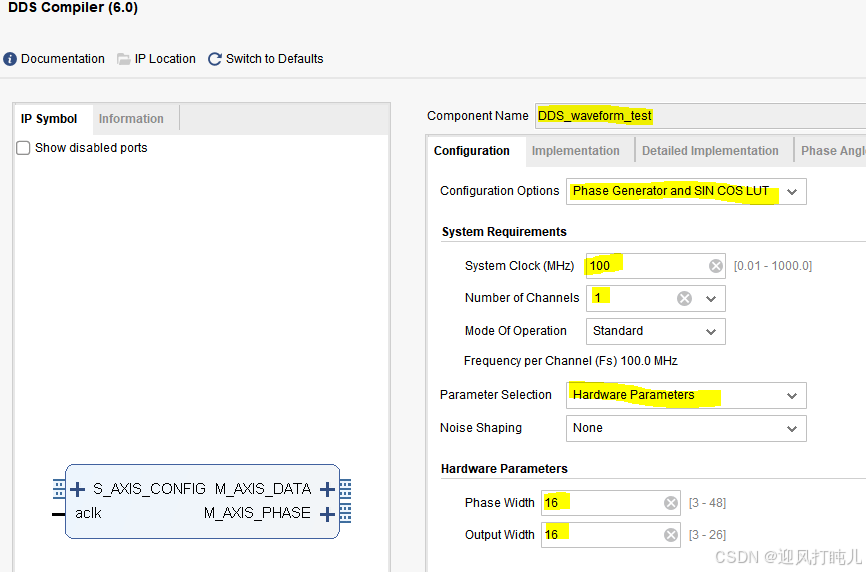The height and width of the screenshot is (572, 866).
Task: Click the aclk port label
Action: coord(88,513)
